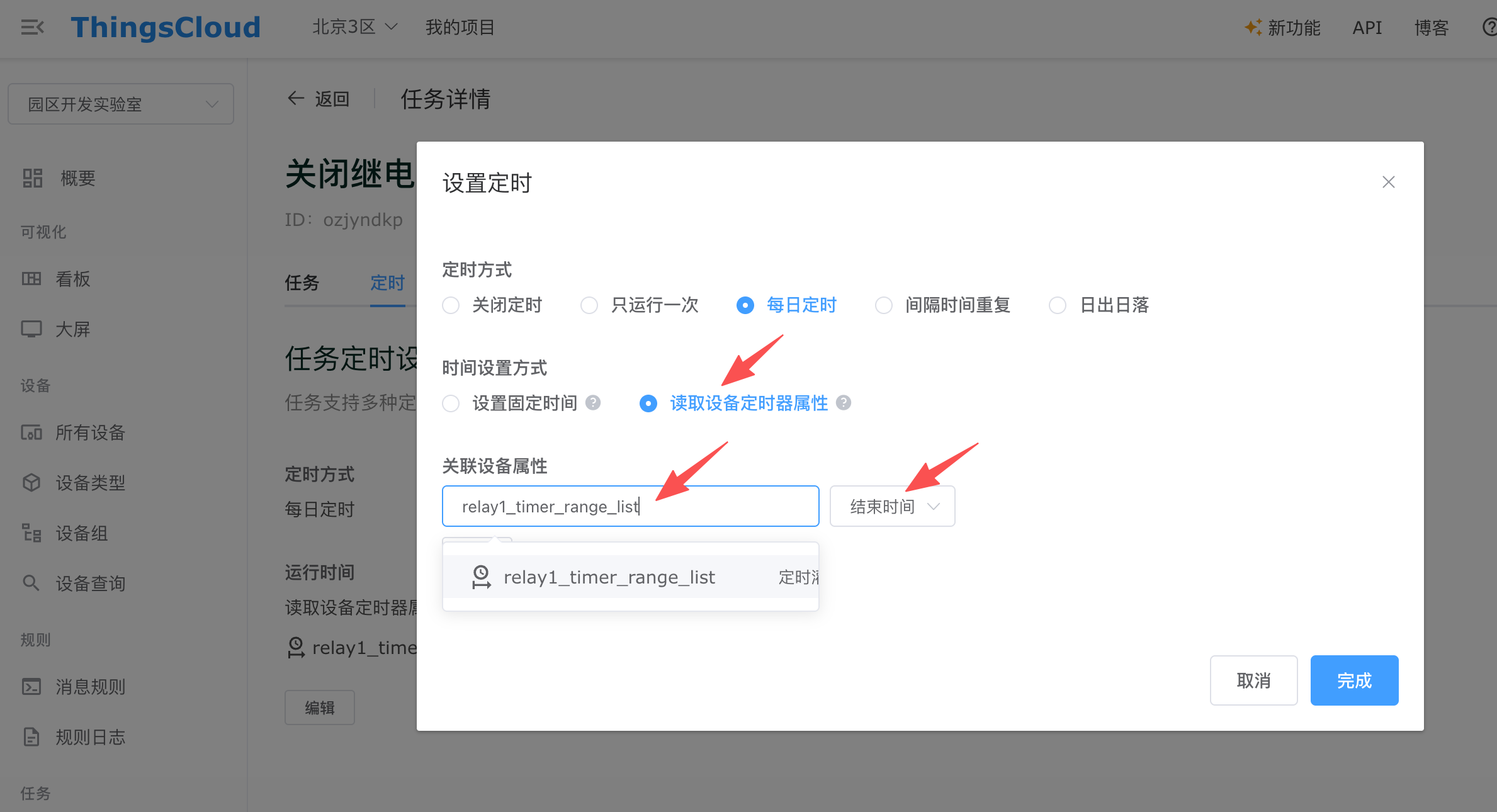Select 只运行一次 radio option
This screenshot has height=812, width=1497.
[x=589, y=305]
